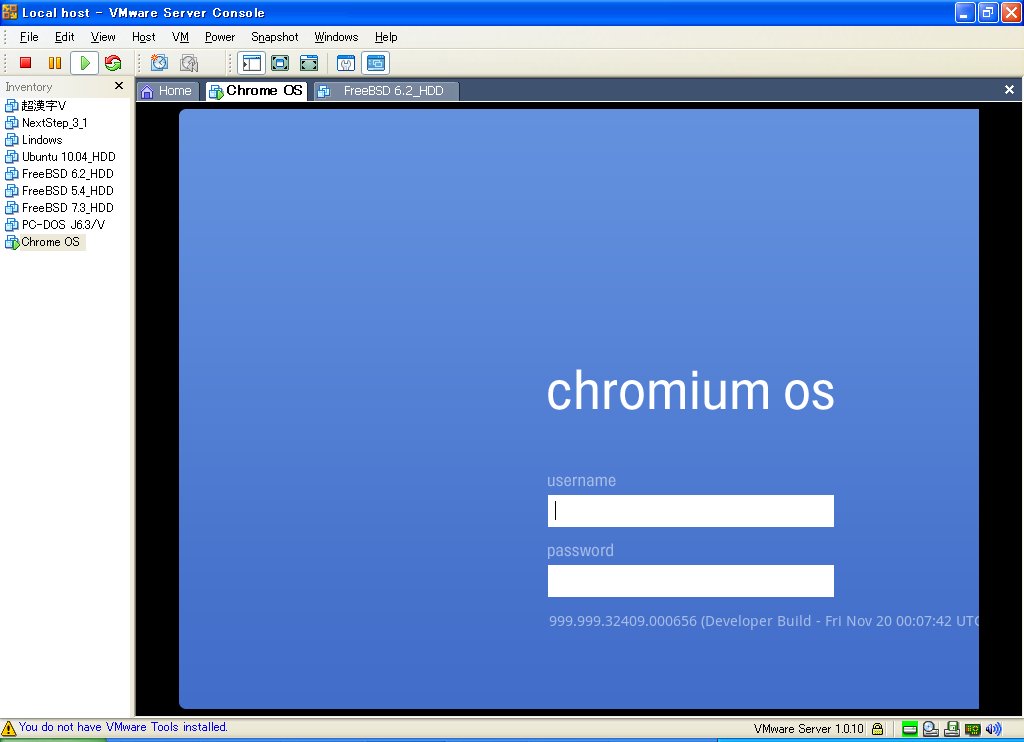Click the Developer Build version string
This screenshot has height=742, width=1024.
[763, 621]
